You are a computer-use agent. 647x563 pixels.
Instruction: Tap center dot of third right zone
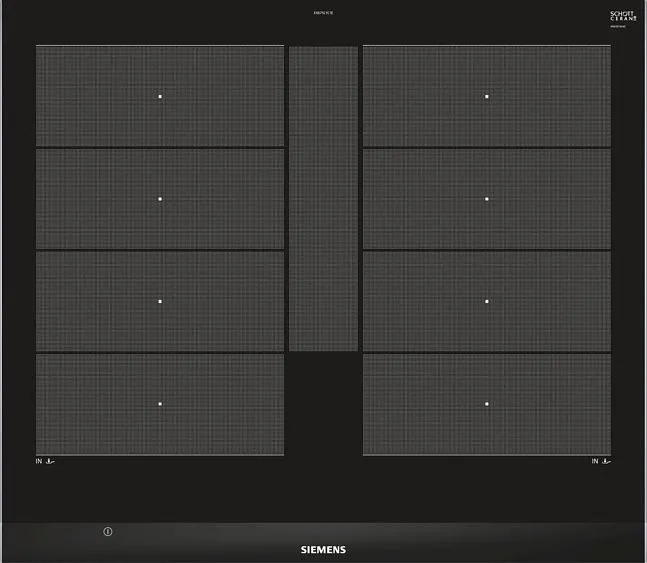(487, 301)
